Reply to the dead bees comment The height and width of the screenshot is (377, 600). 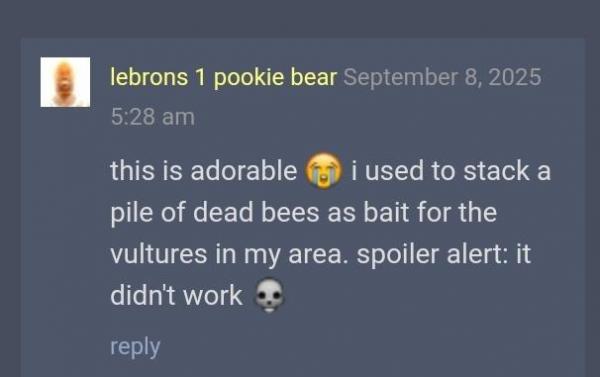pos(135,347)
